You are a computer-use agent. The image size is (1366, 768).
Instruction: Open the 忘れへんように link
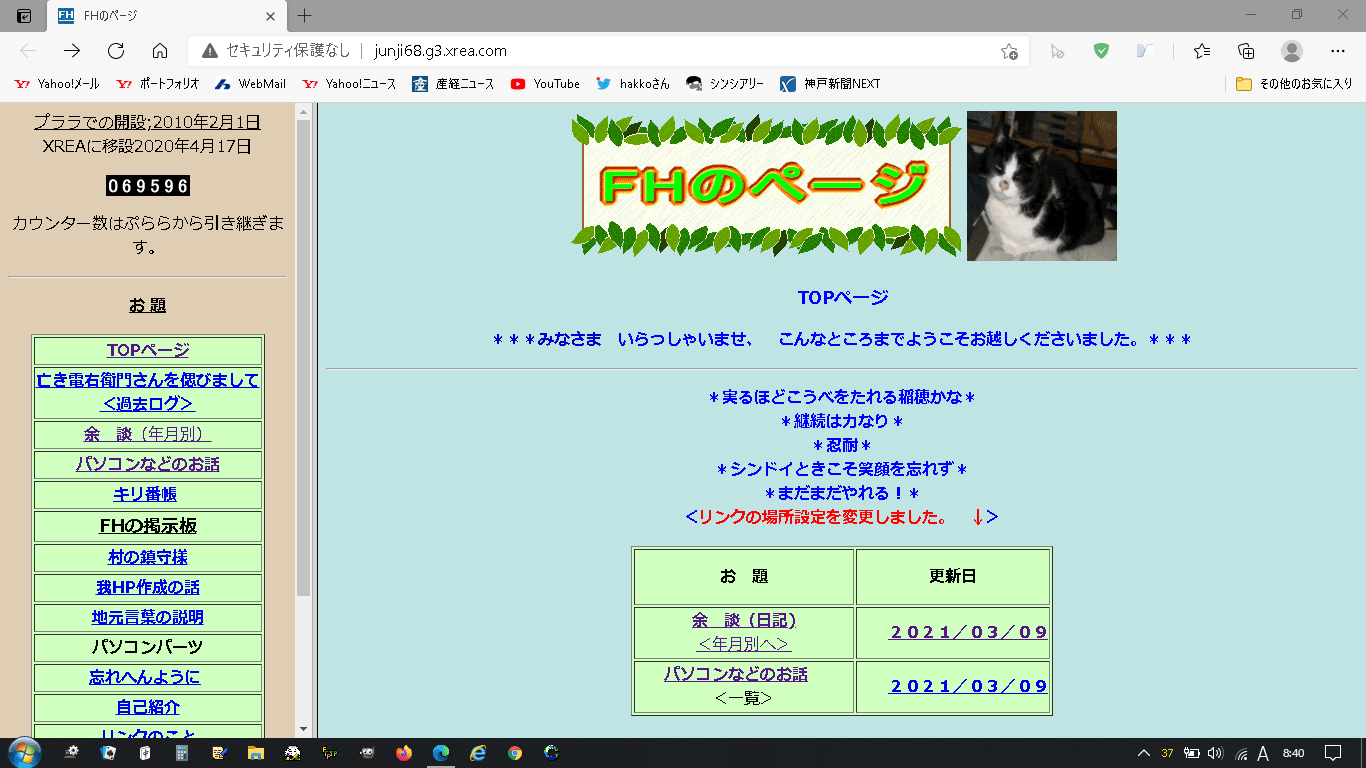point(145,677)
